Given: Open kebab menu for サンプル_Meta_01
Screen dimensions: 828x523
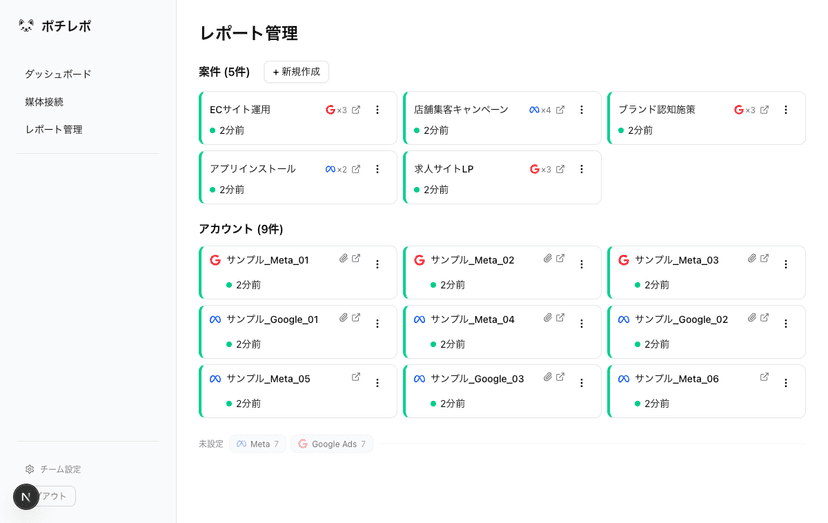Looking at the screenshot, I should pyautogui.click(x=377, y=264).
